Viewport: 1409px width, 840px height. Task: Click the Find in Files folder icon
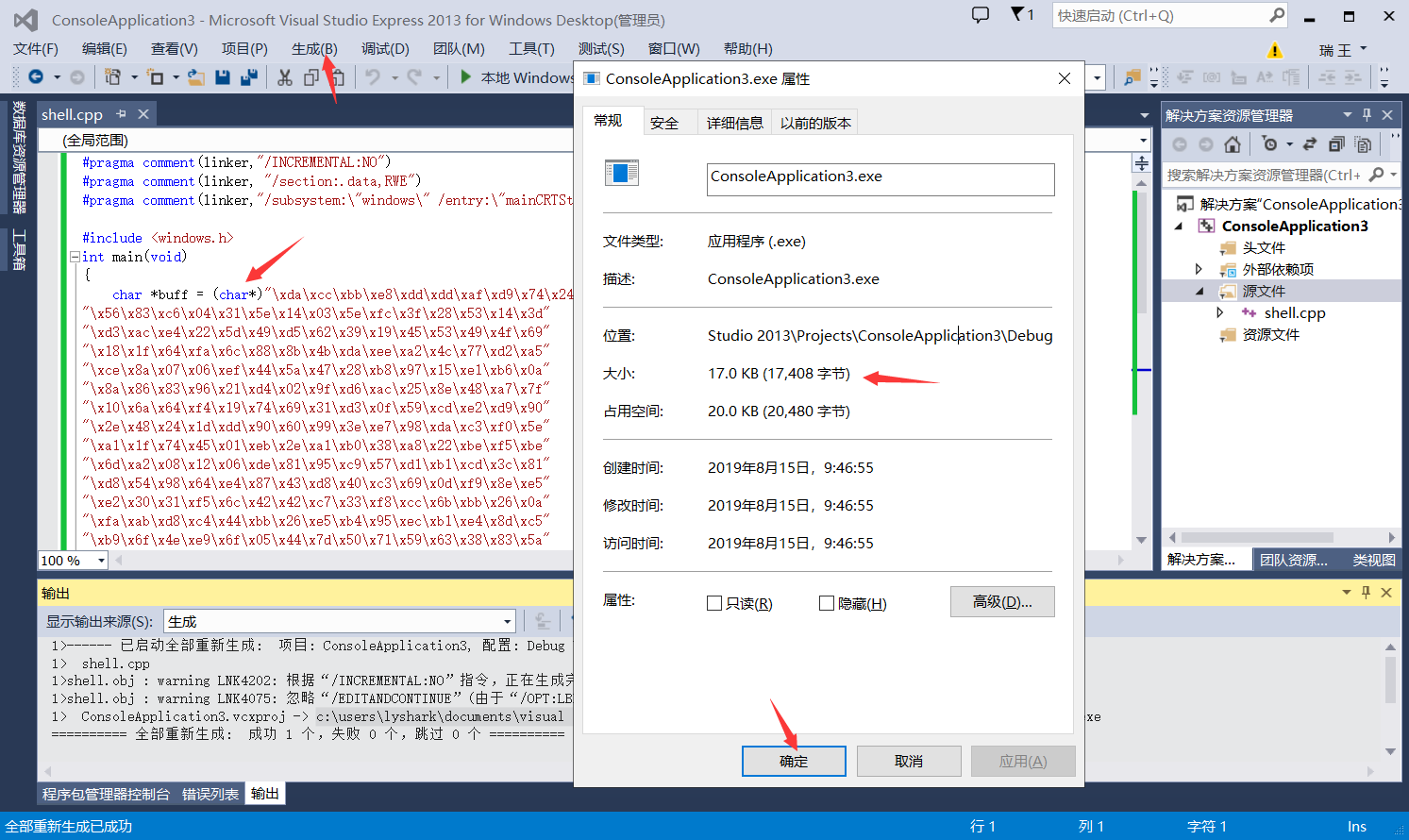pos(1132,77)
